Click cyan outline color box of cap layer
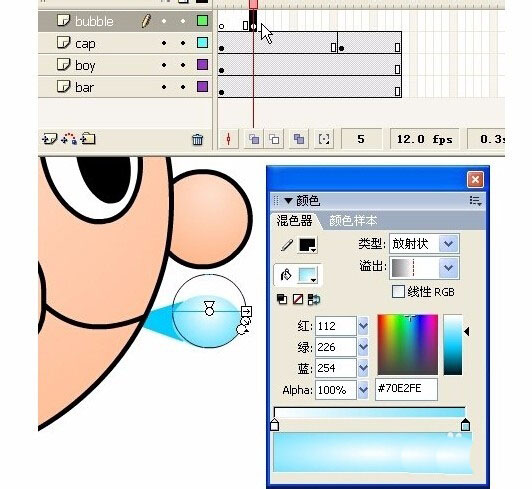This screenshot has height=489, width=532. pyautogui.click(x=203, y=42)
